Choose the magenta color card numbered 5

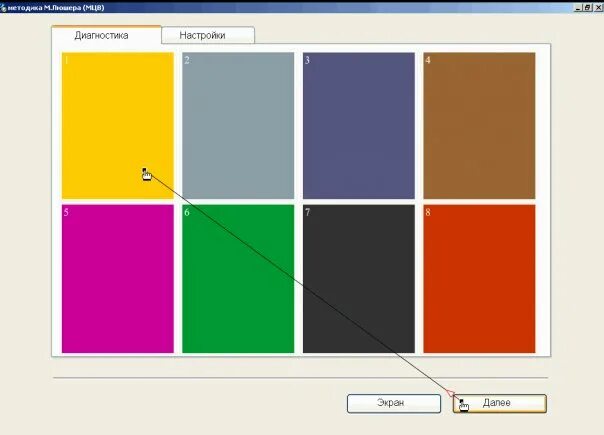pyautogui.click(x=117, y=279)
